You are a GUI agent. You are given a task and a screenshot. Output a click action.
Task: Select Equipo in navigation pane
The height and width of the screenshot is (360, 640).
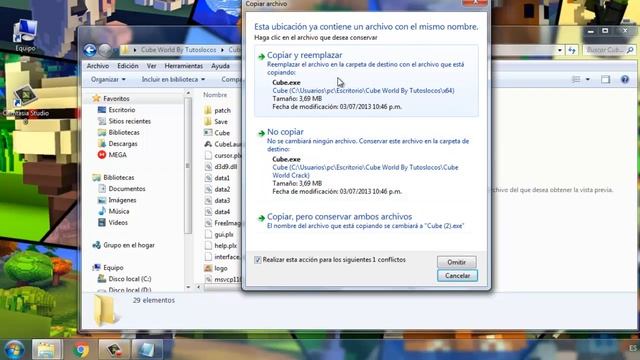[x=113, y=268]
